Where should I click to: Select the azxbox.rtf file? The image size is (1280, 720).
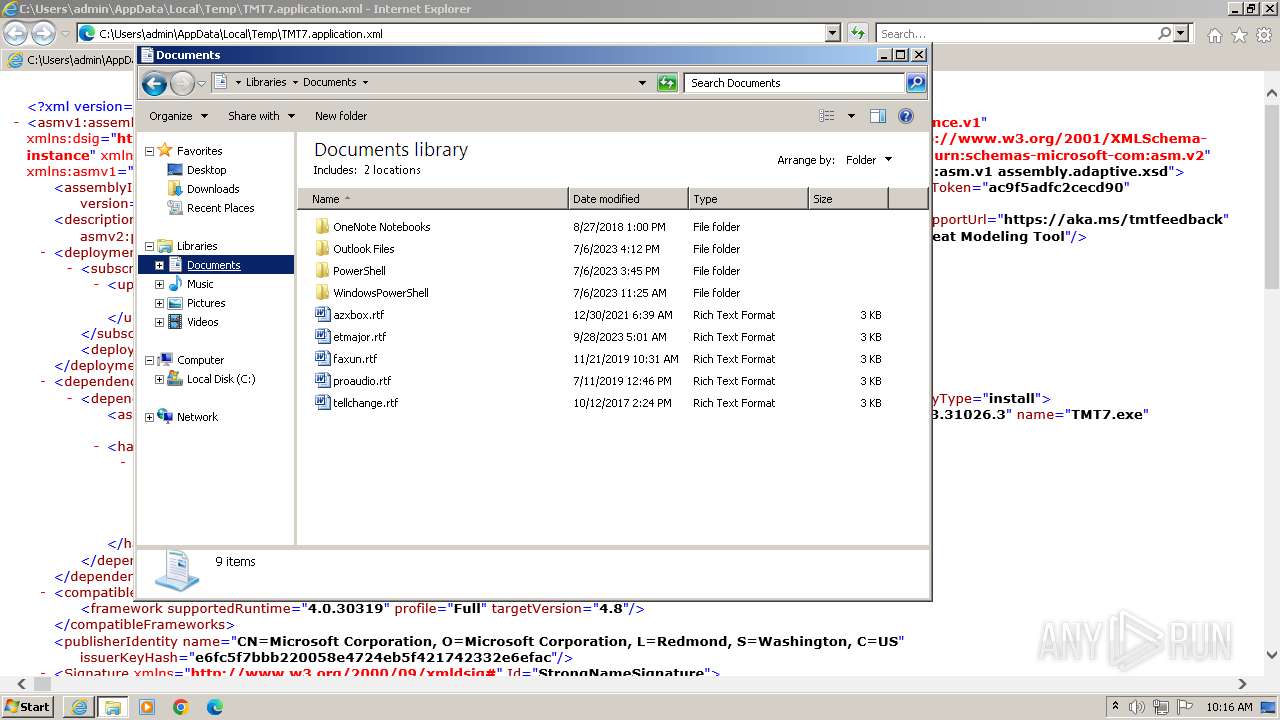point(358,315)
